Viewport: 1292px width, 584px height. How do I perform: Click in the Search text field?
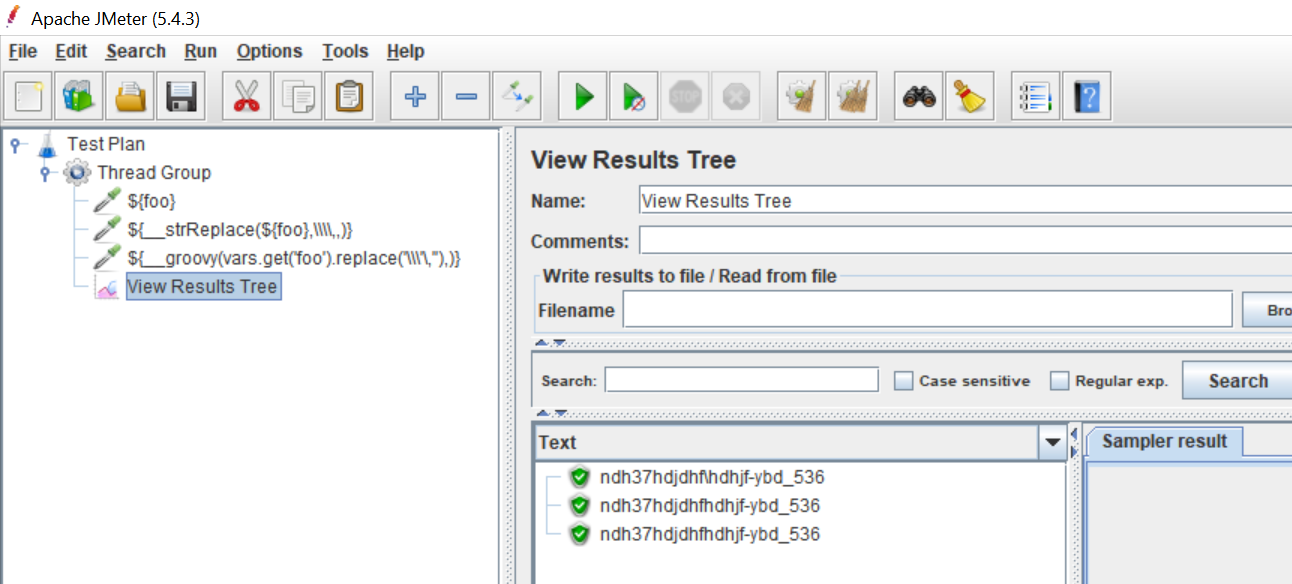pyautogui.click(x=741, y=381)
